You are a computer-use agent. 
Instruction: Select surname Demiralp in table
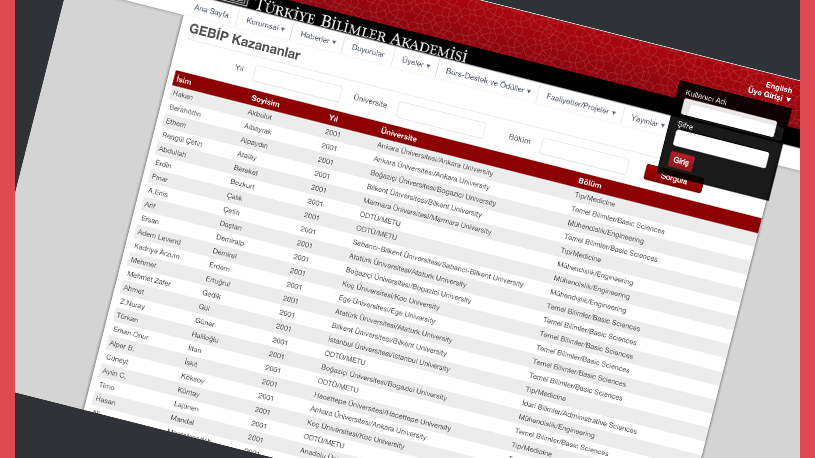230,240
